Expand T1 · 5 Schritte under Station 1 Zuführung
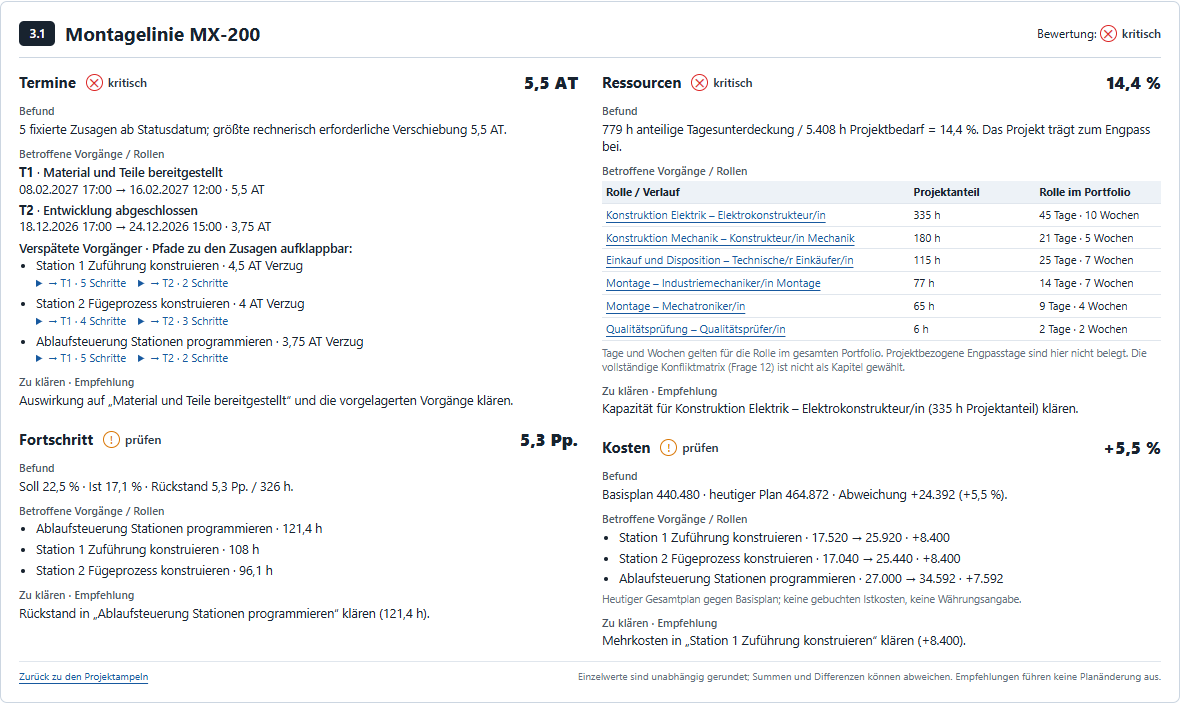This screenshot has width=1180, height=703. click(x=81, y=284)
